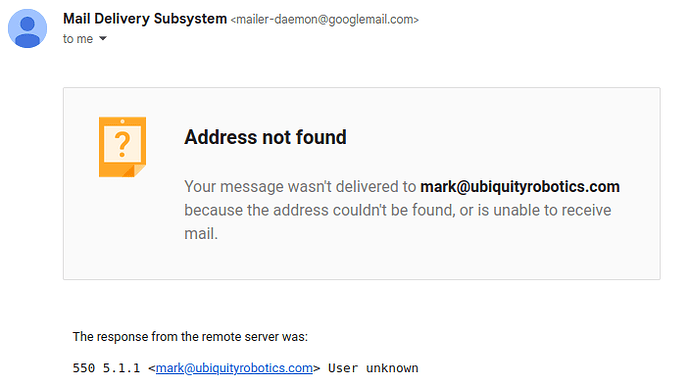This screenshot has height=387, width=690.
Task: Click the orange question mark note icon
Action: pyautogui.click(x=122, y=147)
